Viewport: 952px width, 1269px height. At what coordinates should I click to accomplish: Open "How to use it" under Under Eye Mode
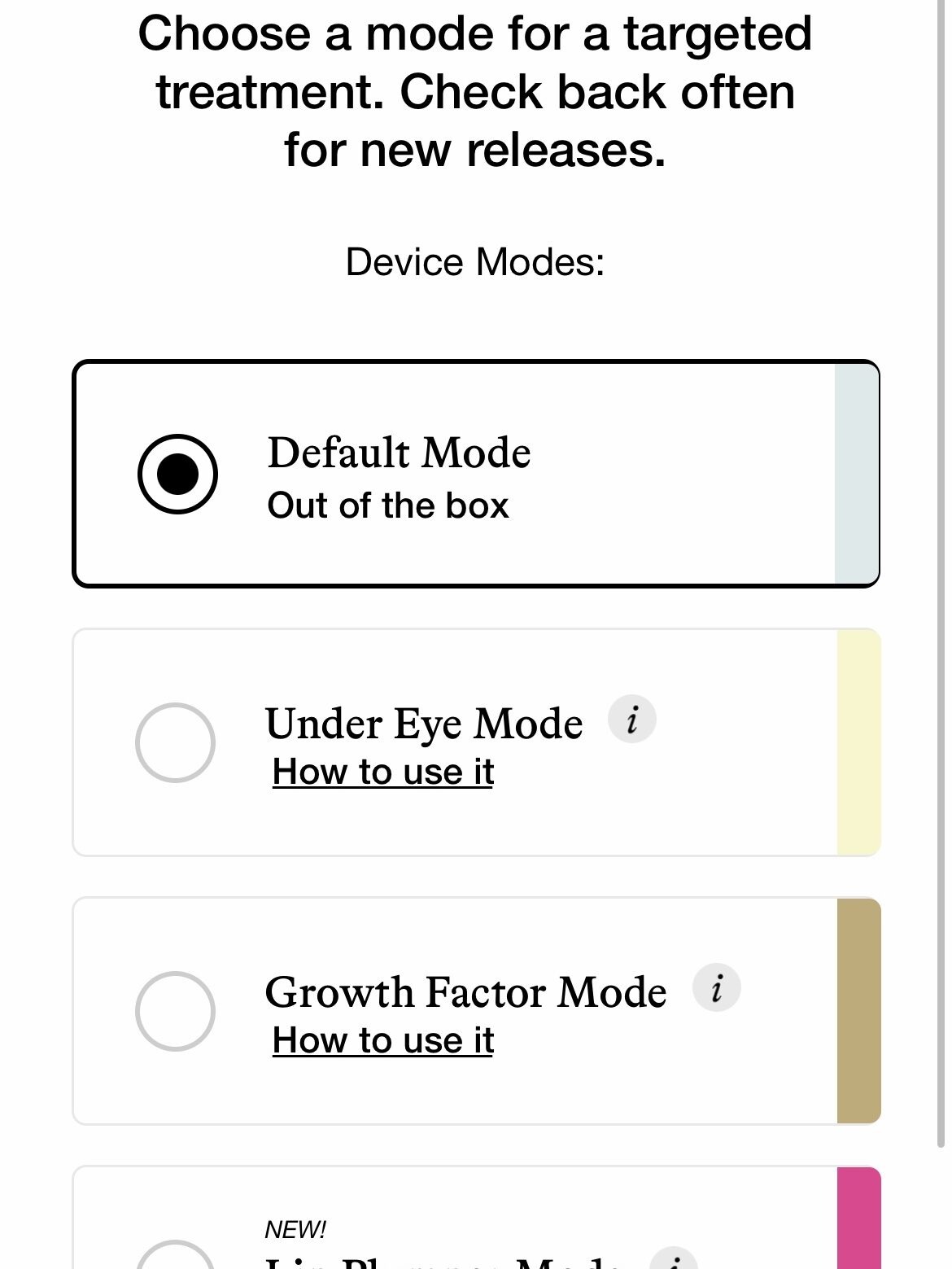[x=383, y=772]
